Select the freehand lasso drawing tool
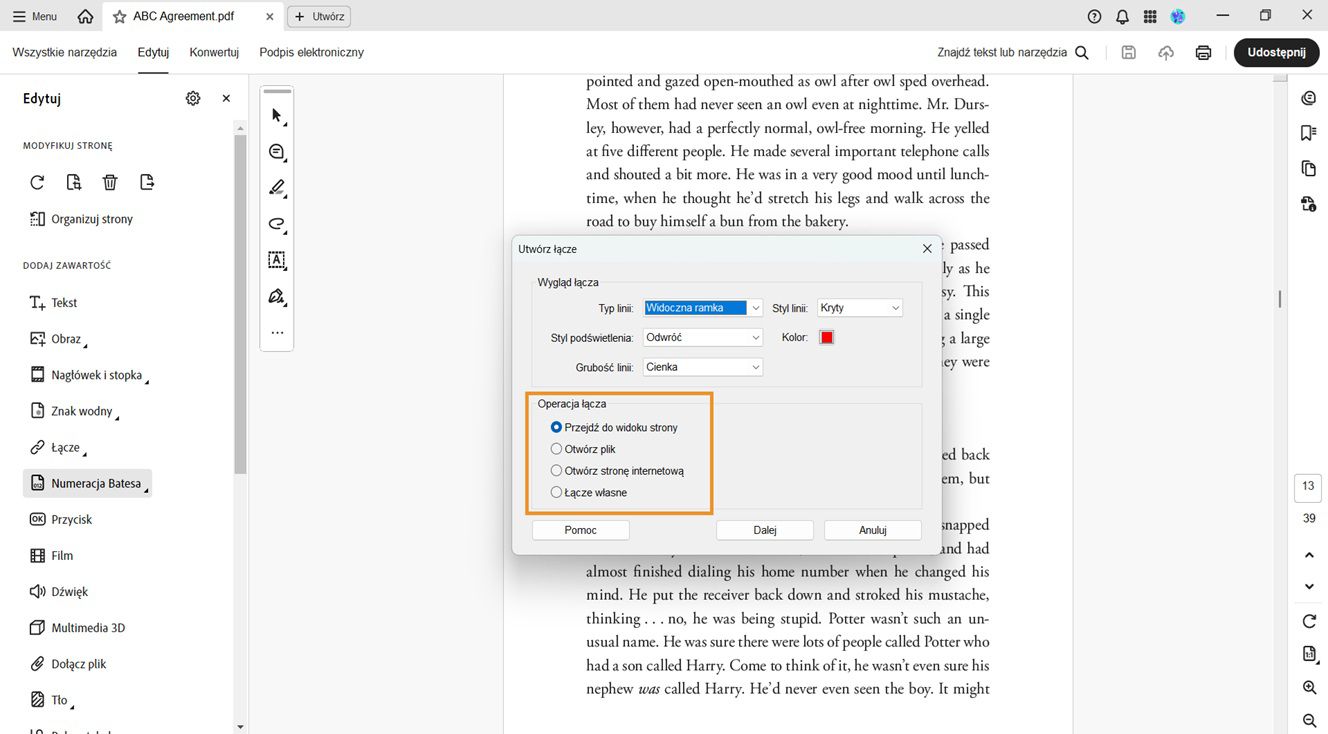Screen dimensions: 1328x734 pos(277,224)
